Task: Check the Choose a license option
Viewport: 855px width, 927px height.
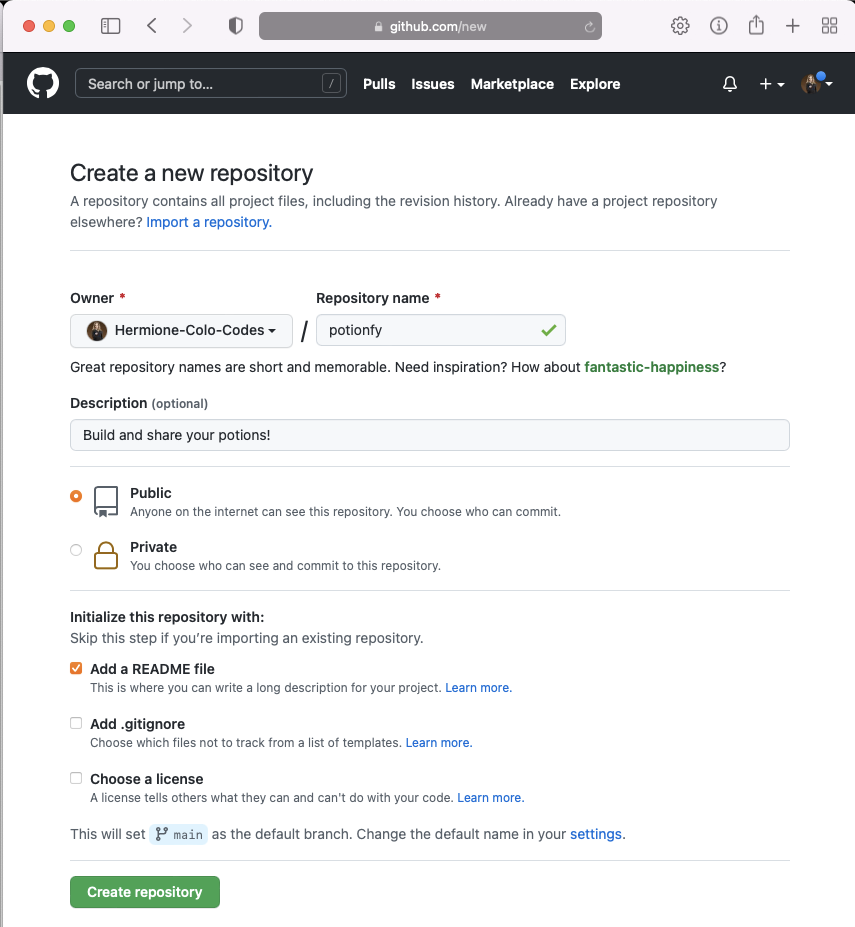Action: tap(76, 778)
